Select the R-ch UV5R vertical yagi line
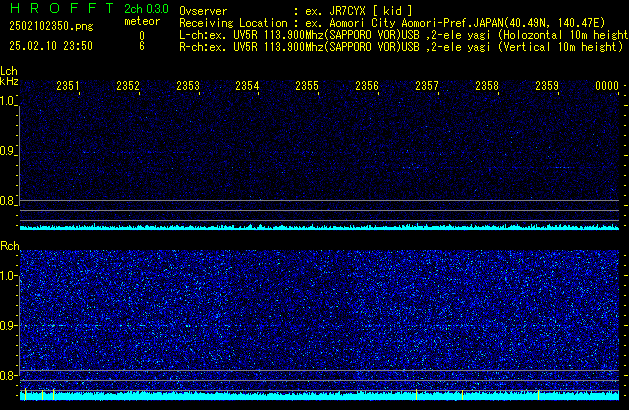Image resolution: width=629 pixels, height=410 pixels. coord(401,47)
